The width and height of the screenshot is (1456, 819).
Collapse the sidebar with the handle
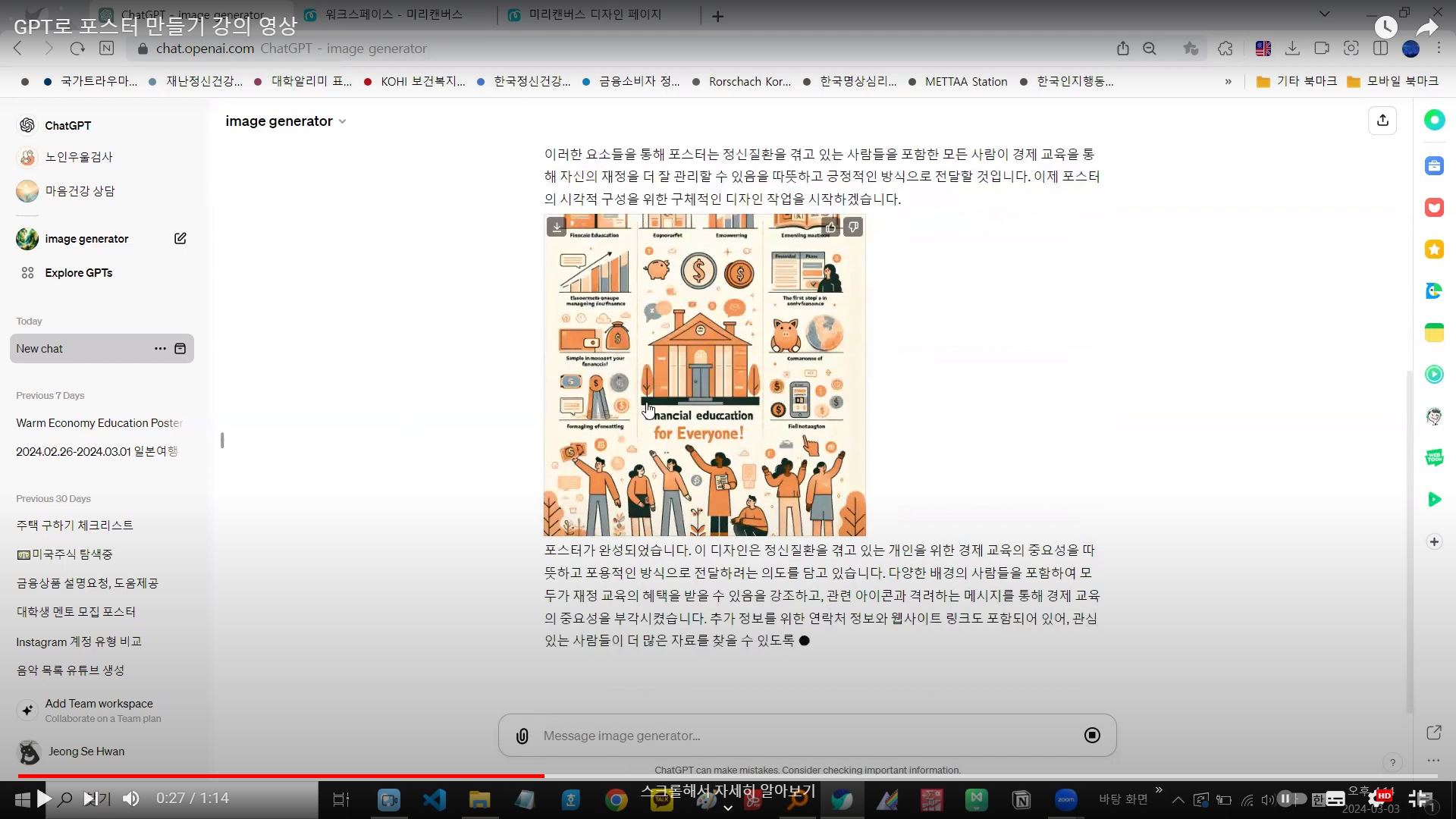[x=222, y=440]
